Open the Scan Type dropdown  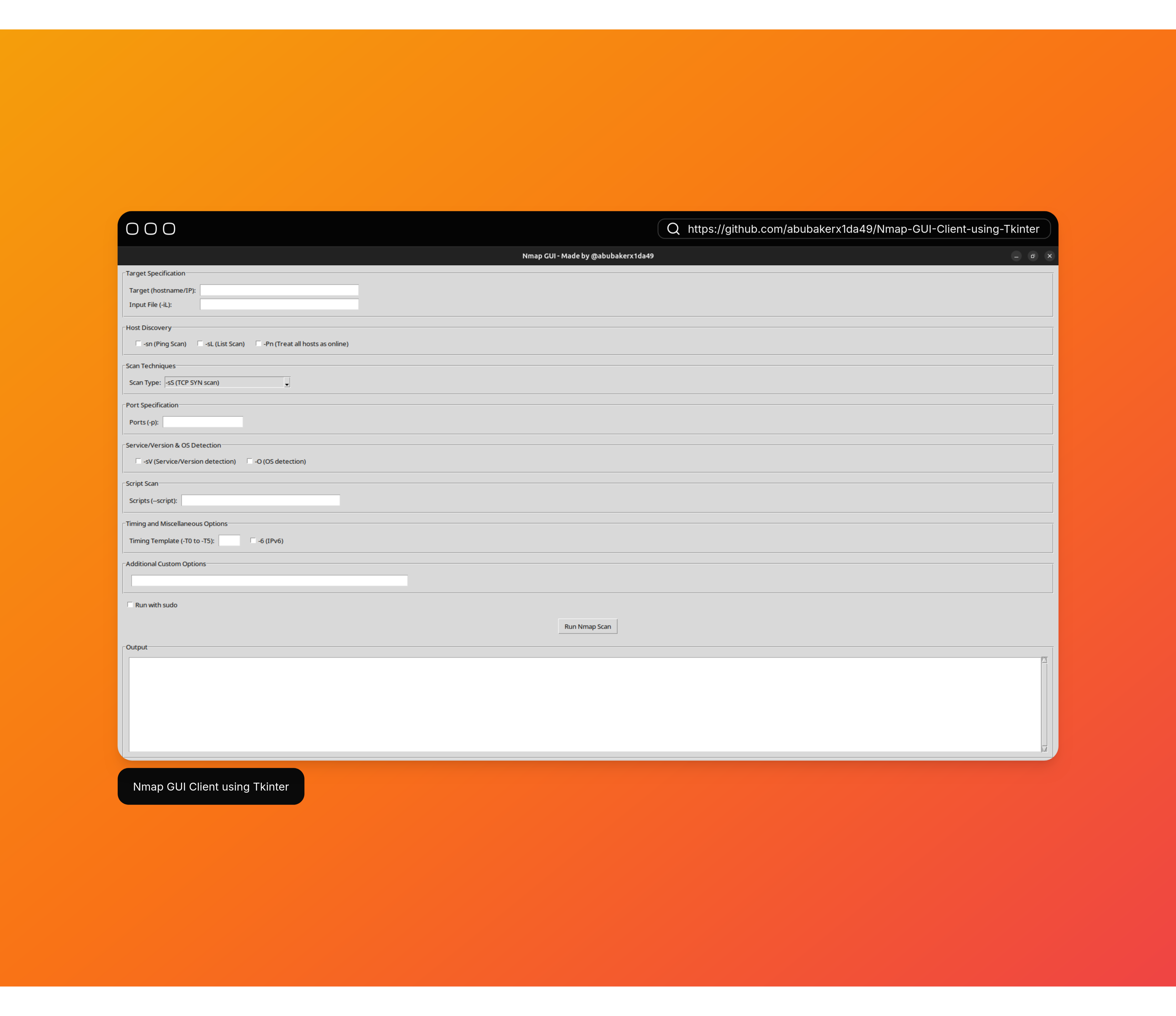point(287,382)
